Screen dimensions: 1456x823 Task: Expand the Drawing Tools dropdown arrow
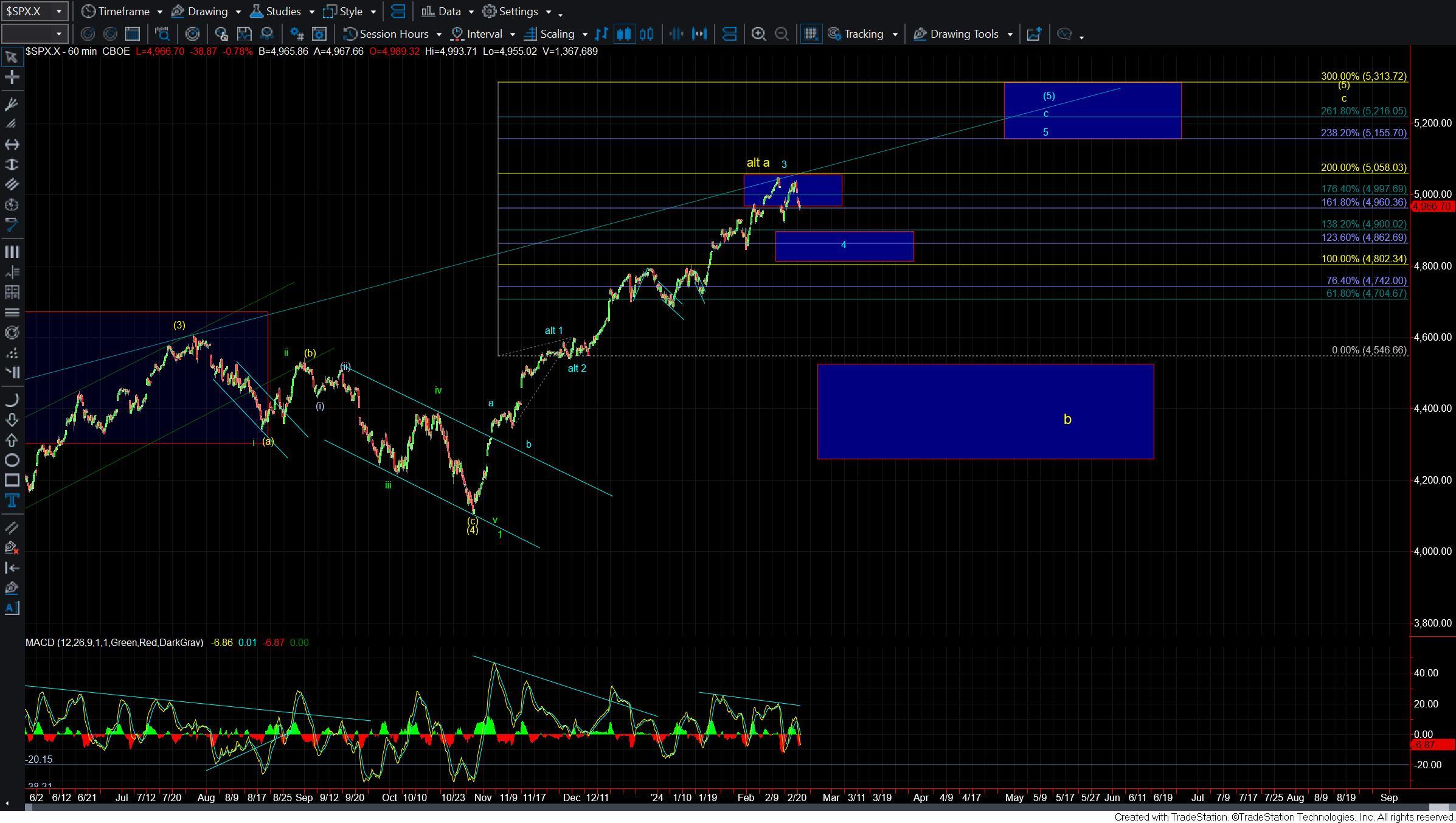1010,35
